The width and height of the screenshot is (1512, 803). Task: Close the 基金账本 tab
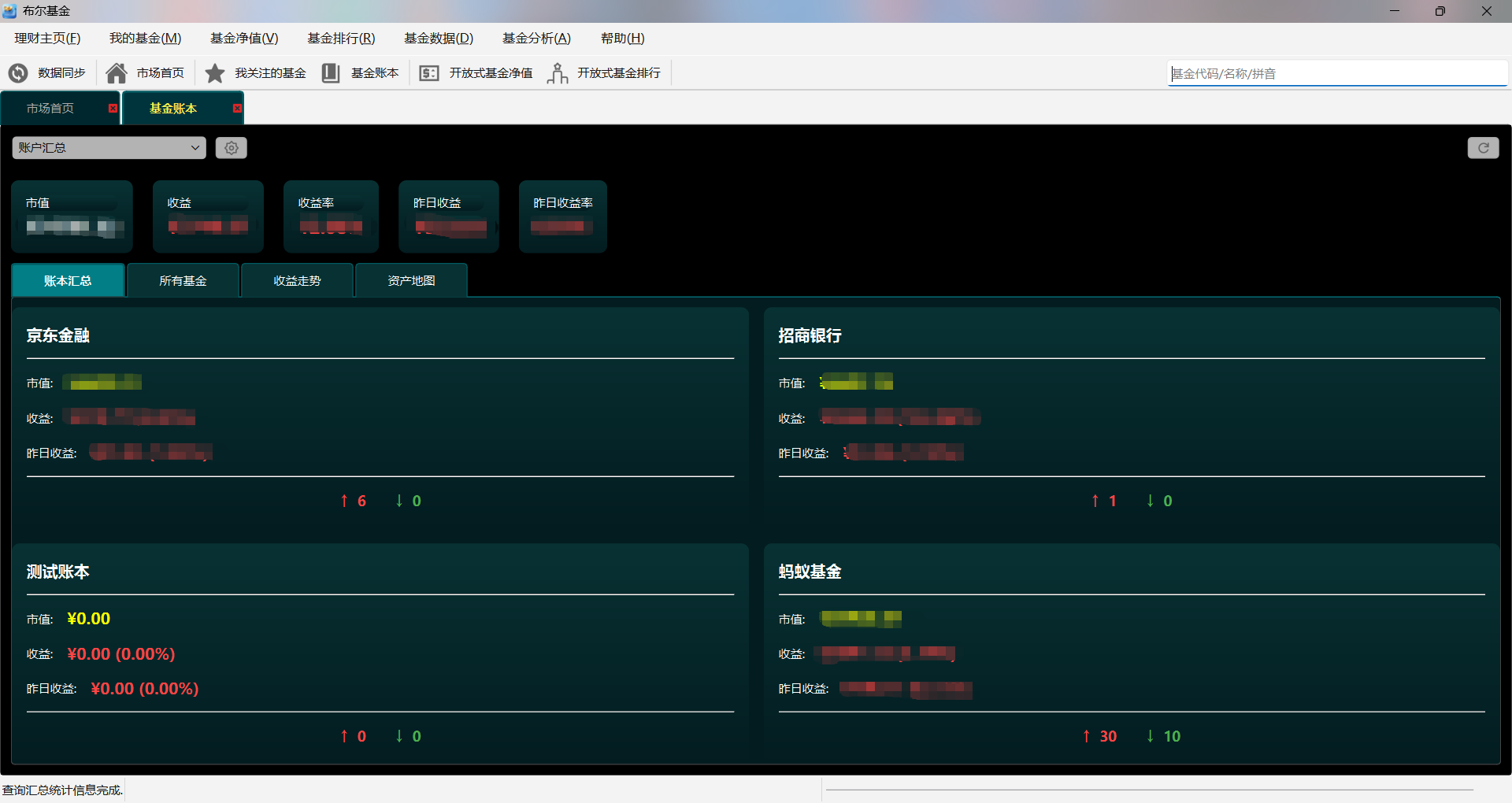(237, 109)
